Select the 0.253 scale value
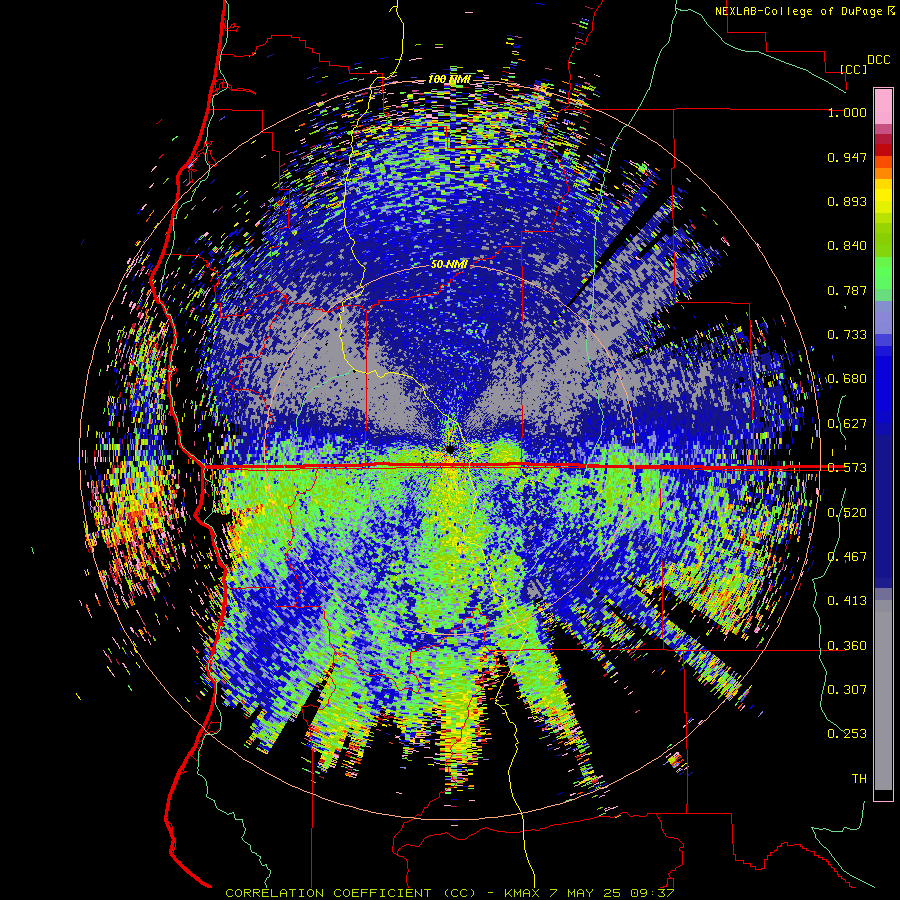This screenshot has width=900, height=900. pyautogui.click(x=847, y=734)
